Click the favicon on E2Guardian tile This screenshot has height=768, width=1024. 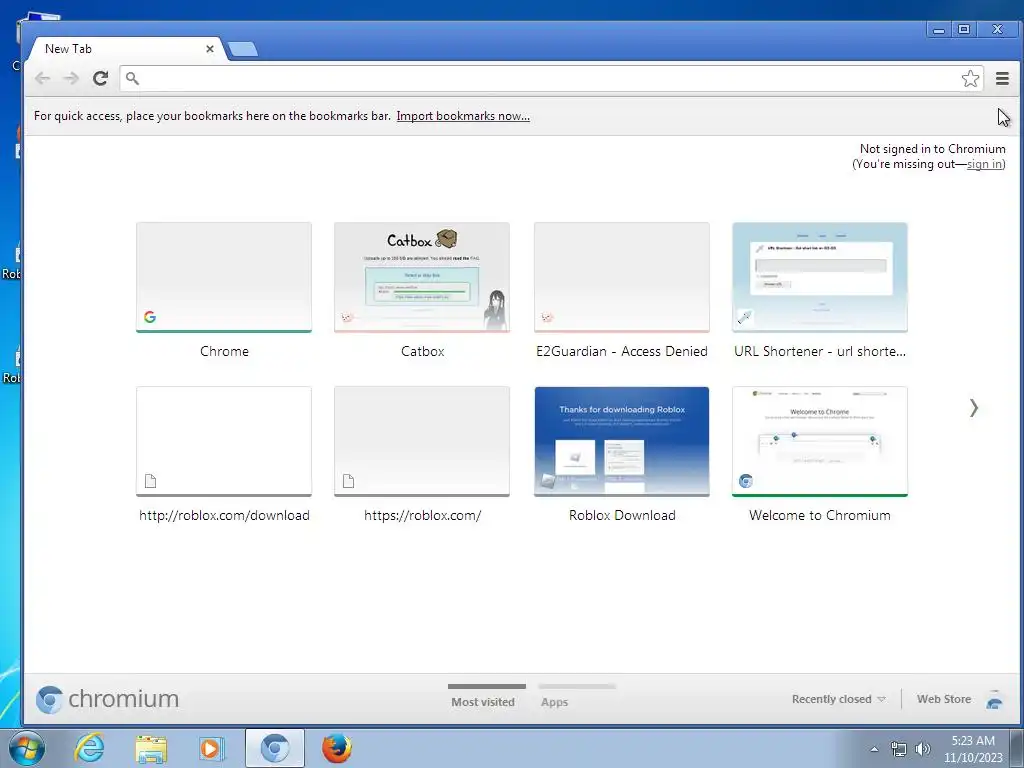pos(547,317)
